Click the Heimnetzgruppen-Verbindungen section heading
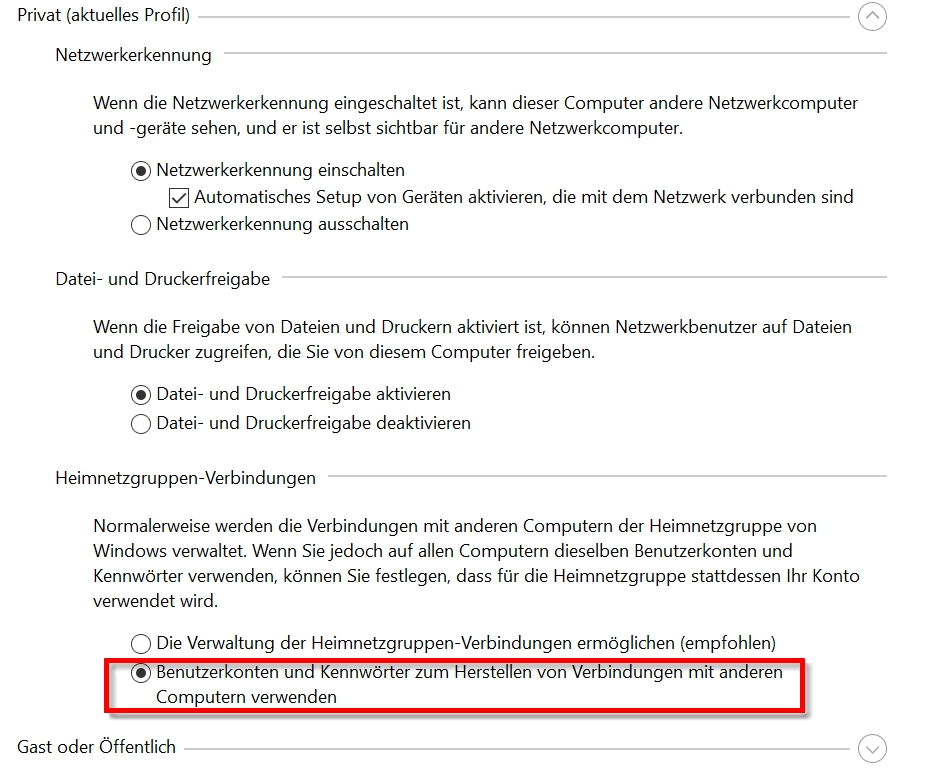This screenshot has width=925, height=773. [x=186, y=478]
